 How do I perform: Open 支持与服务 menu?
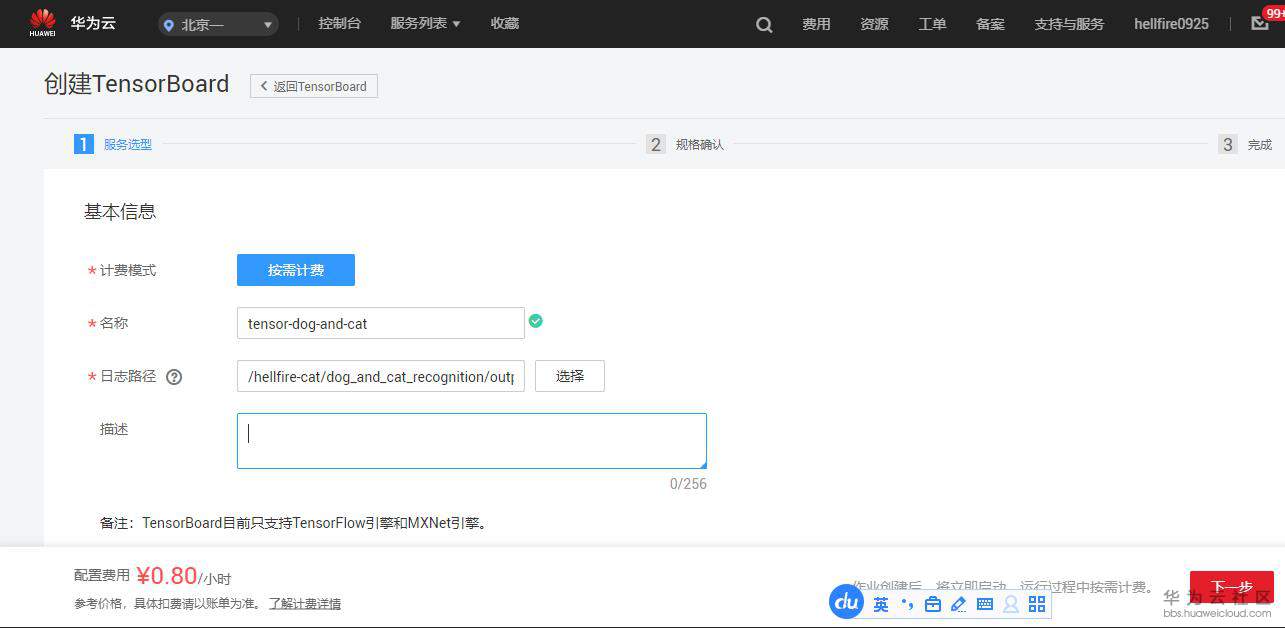click(1069, 24)
